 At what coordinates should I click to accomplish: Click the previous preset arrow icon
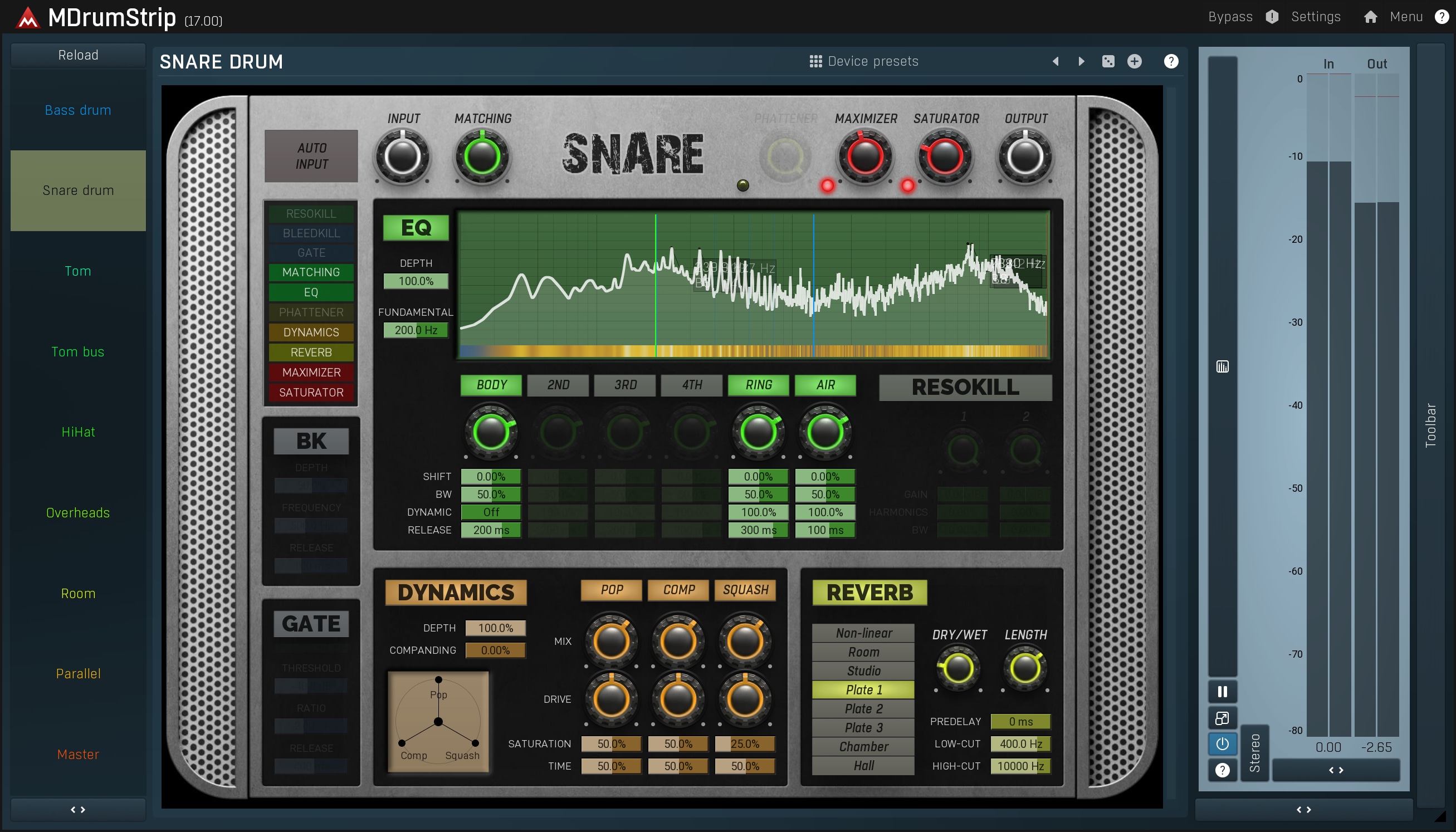tap(1056, 62)
